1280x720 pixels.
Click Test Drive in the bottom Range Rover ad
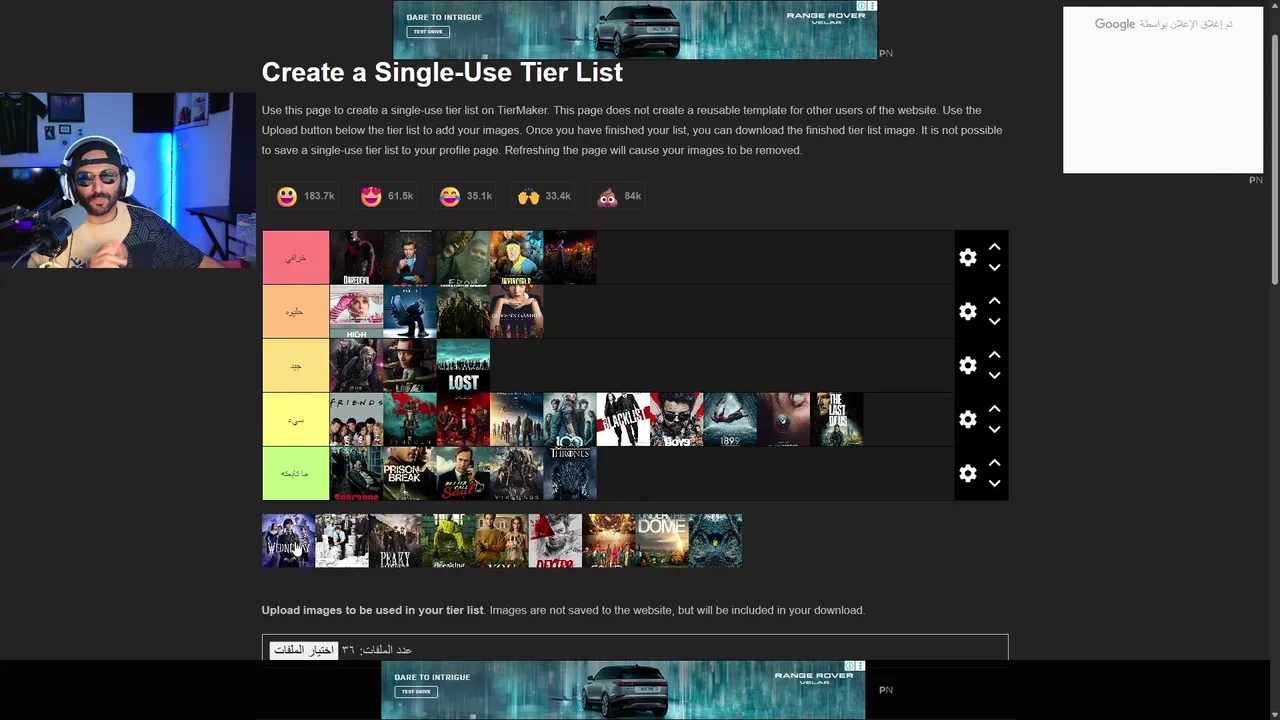416,692
